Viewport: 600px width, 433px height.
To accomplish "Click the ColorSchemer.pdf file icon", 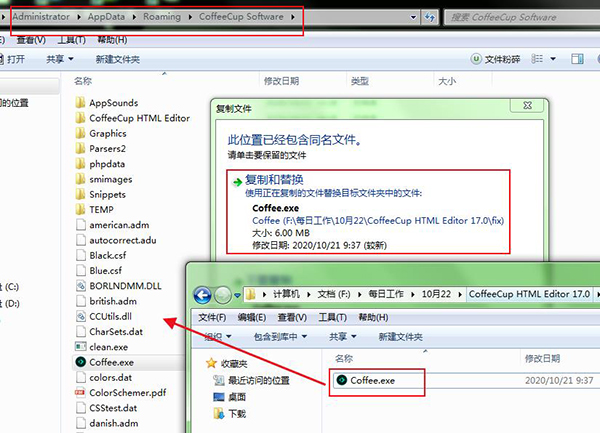I will point(80,392).
